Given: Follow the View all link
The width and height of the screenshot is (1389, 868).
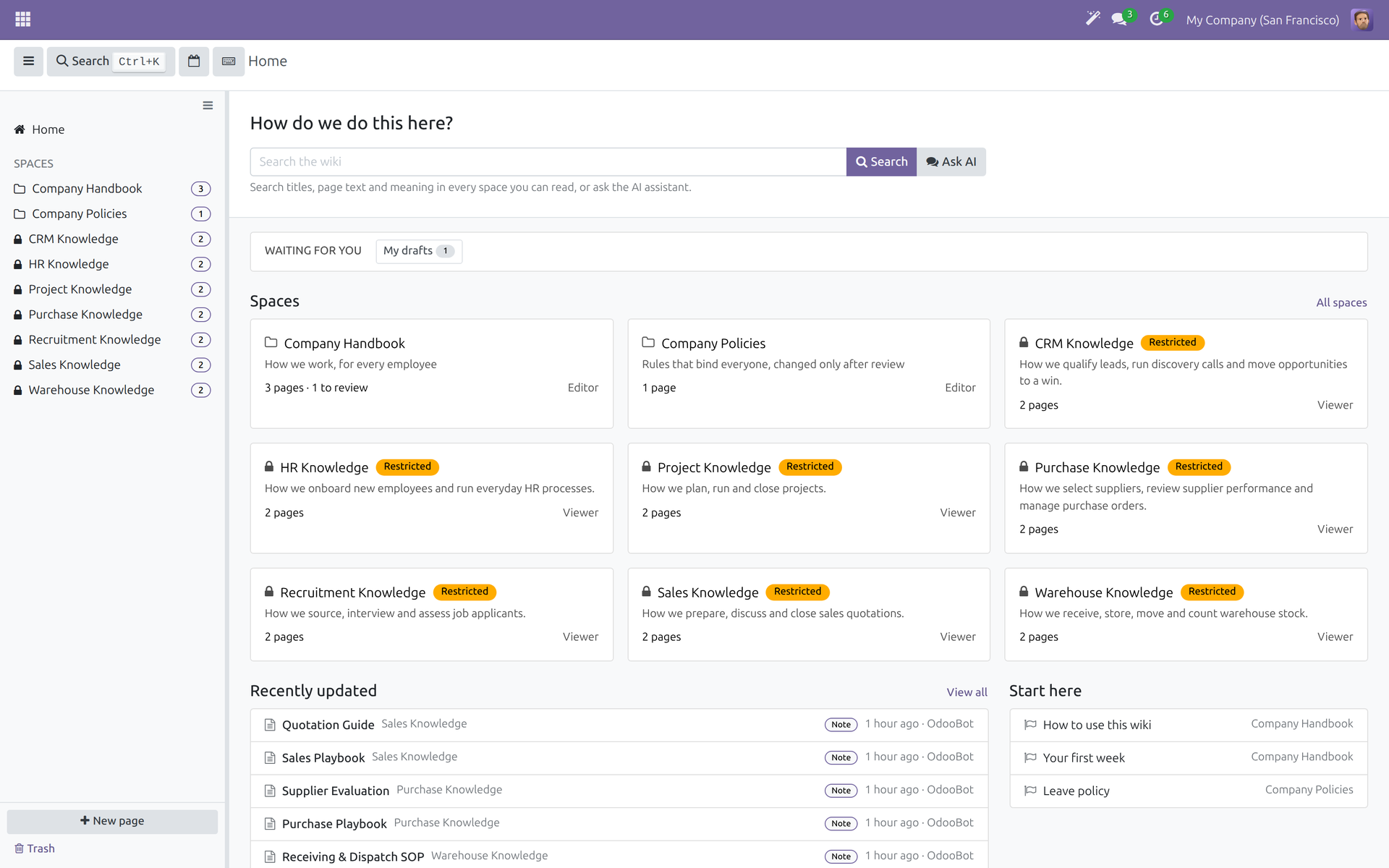Looking at the screenshot, I should coord(967,692).
